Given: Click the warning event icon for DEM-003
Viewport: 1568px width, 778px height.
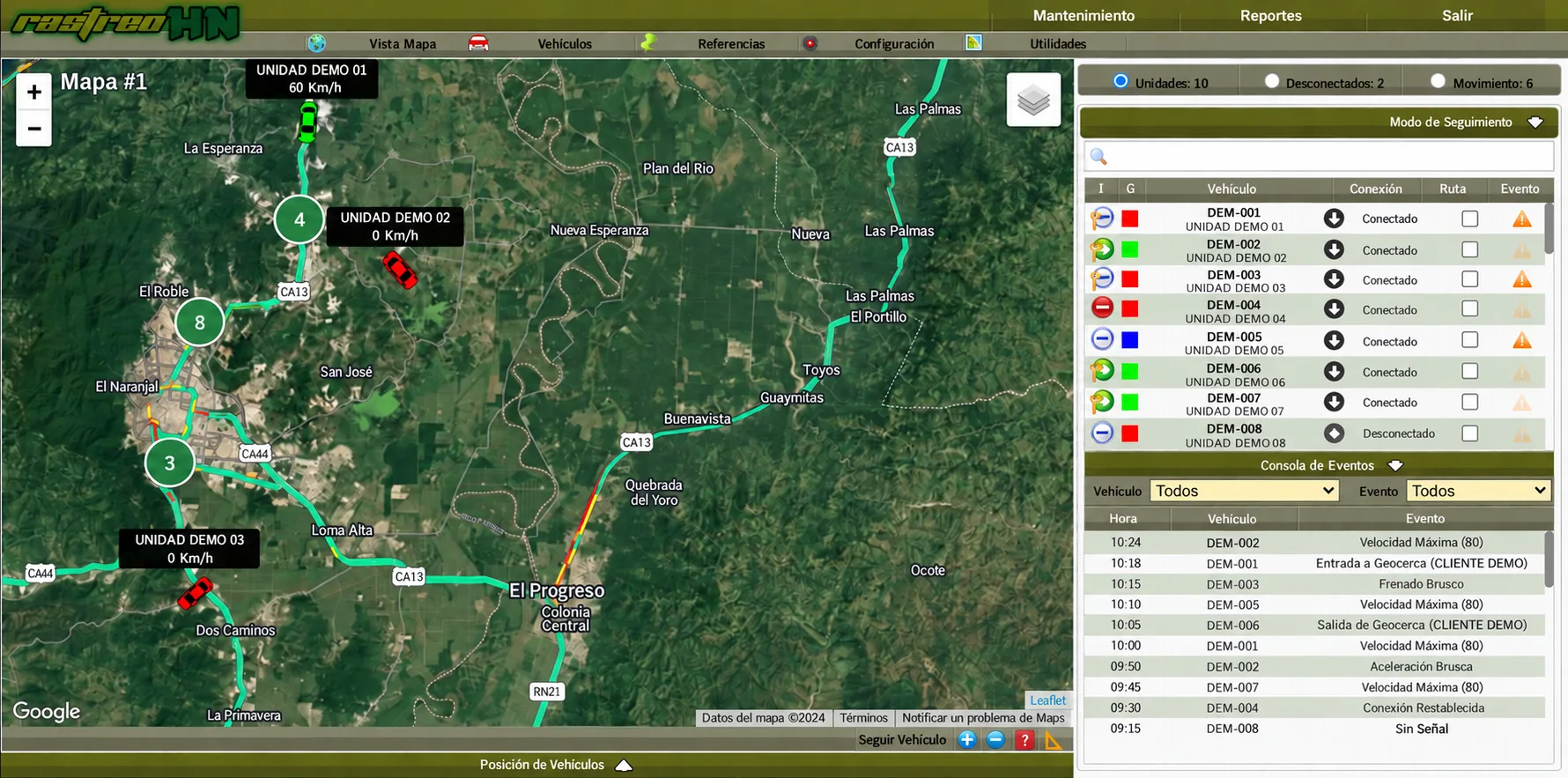Looking at the screenshot, I should click(x=1521, y=280).
